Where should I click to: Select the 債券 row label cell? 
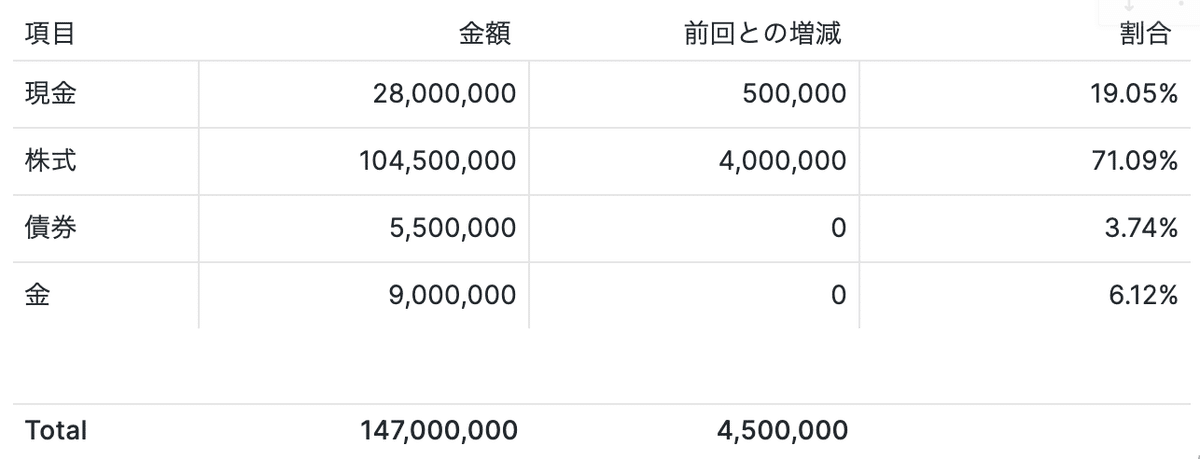[51, 228]
